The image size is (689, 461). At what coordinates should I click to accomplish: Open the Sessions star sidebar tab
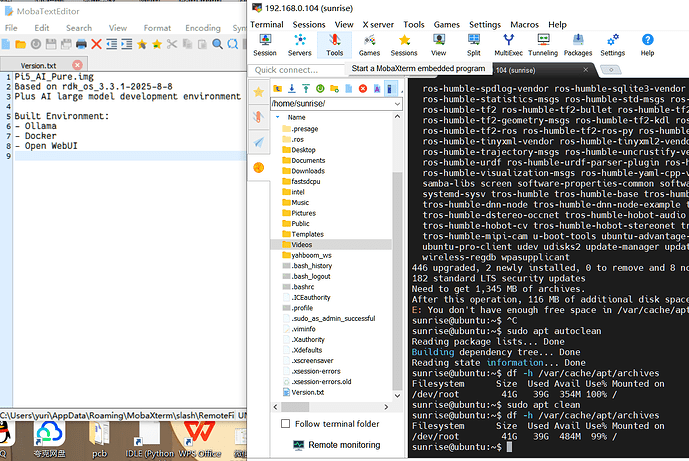point(258,92)
